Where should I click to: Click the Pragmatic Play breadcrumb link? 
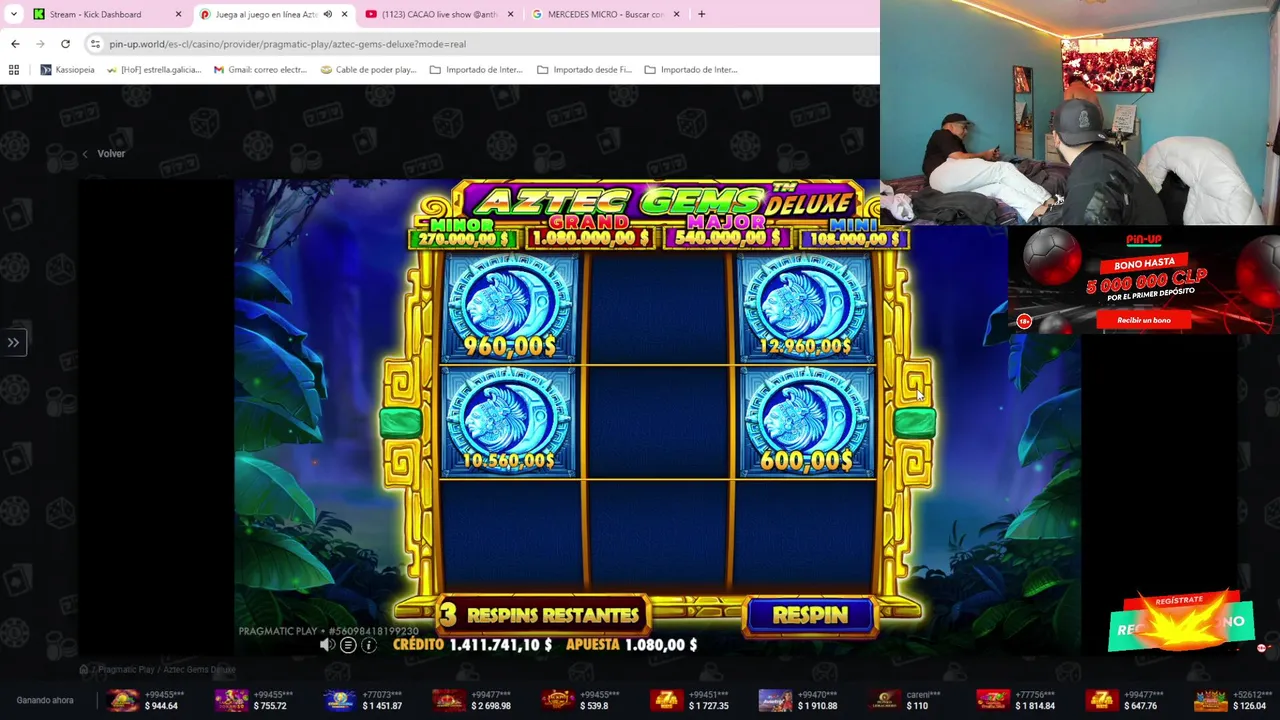click(x=126, y=670)
